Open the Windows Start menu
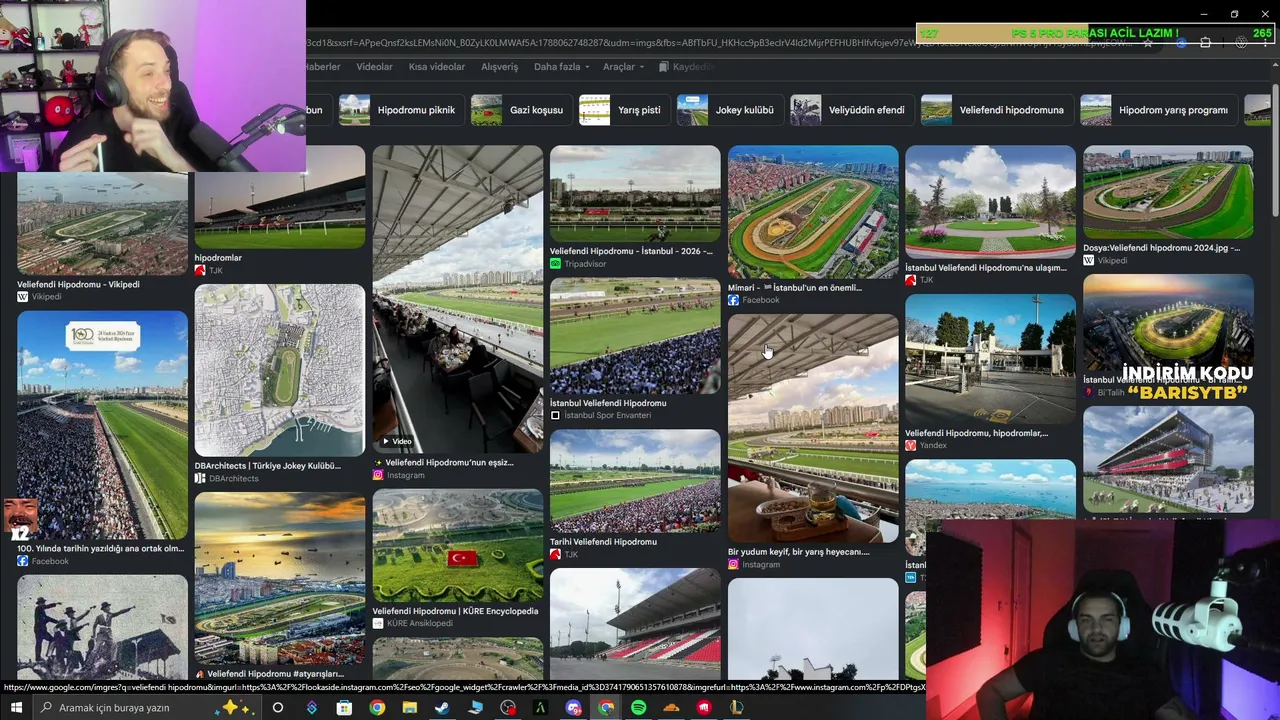The height and width of the screenshot is (720, 1280). [x=16, y=708]
